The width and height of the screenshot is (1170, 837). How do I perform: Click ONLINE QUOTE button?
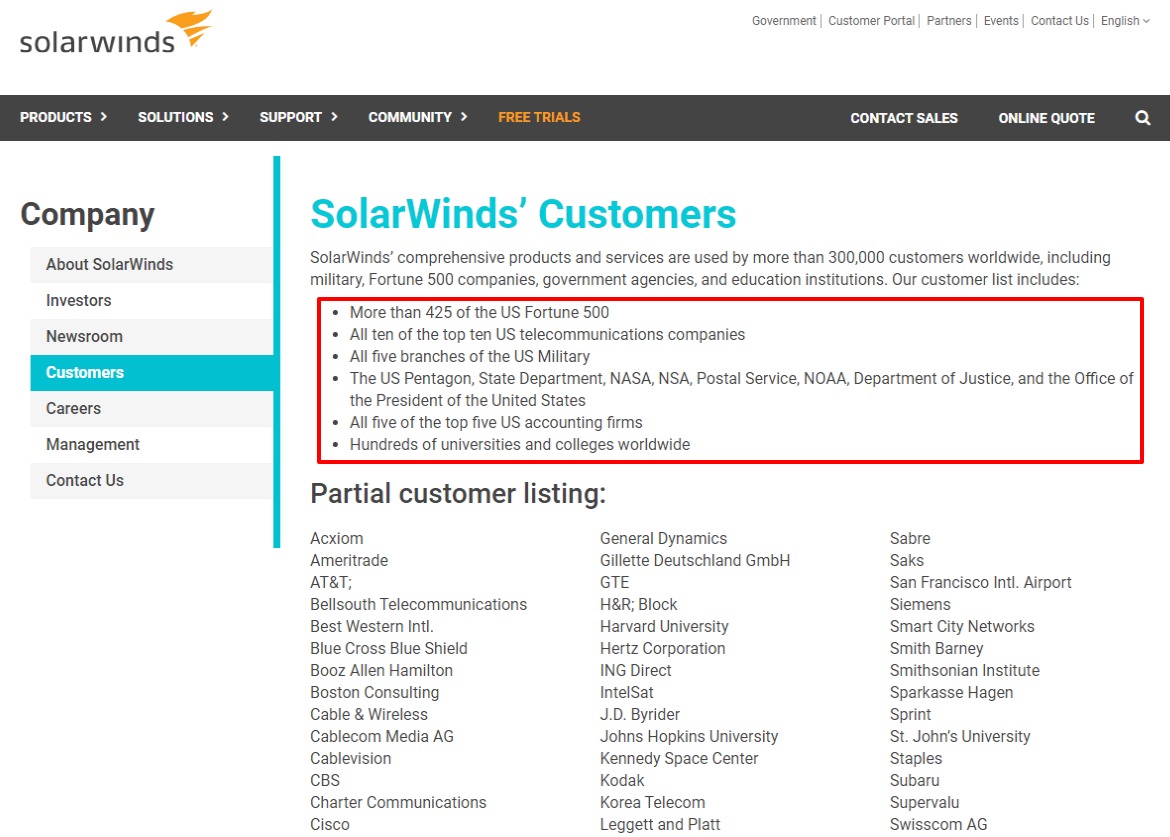(1046, 118)
